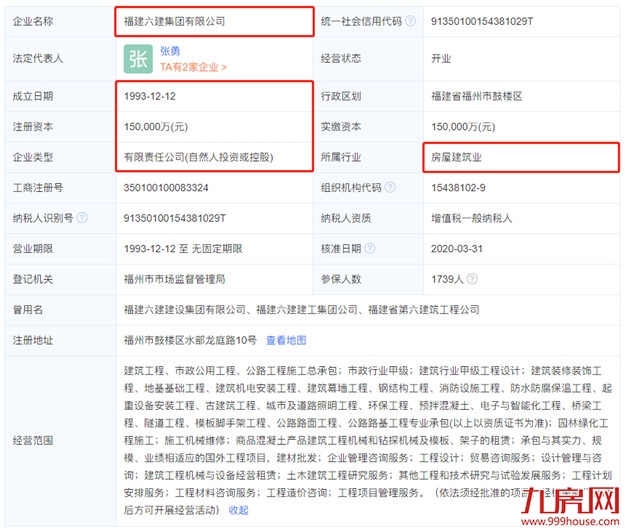Click address 福州市鼓楼区水部龙庭路10号
The image size is (625, 531).
[190, 340]
